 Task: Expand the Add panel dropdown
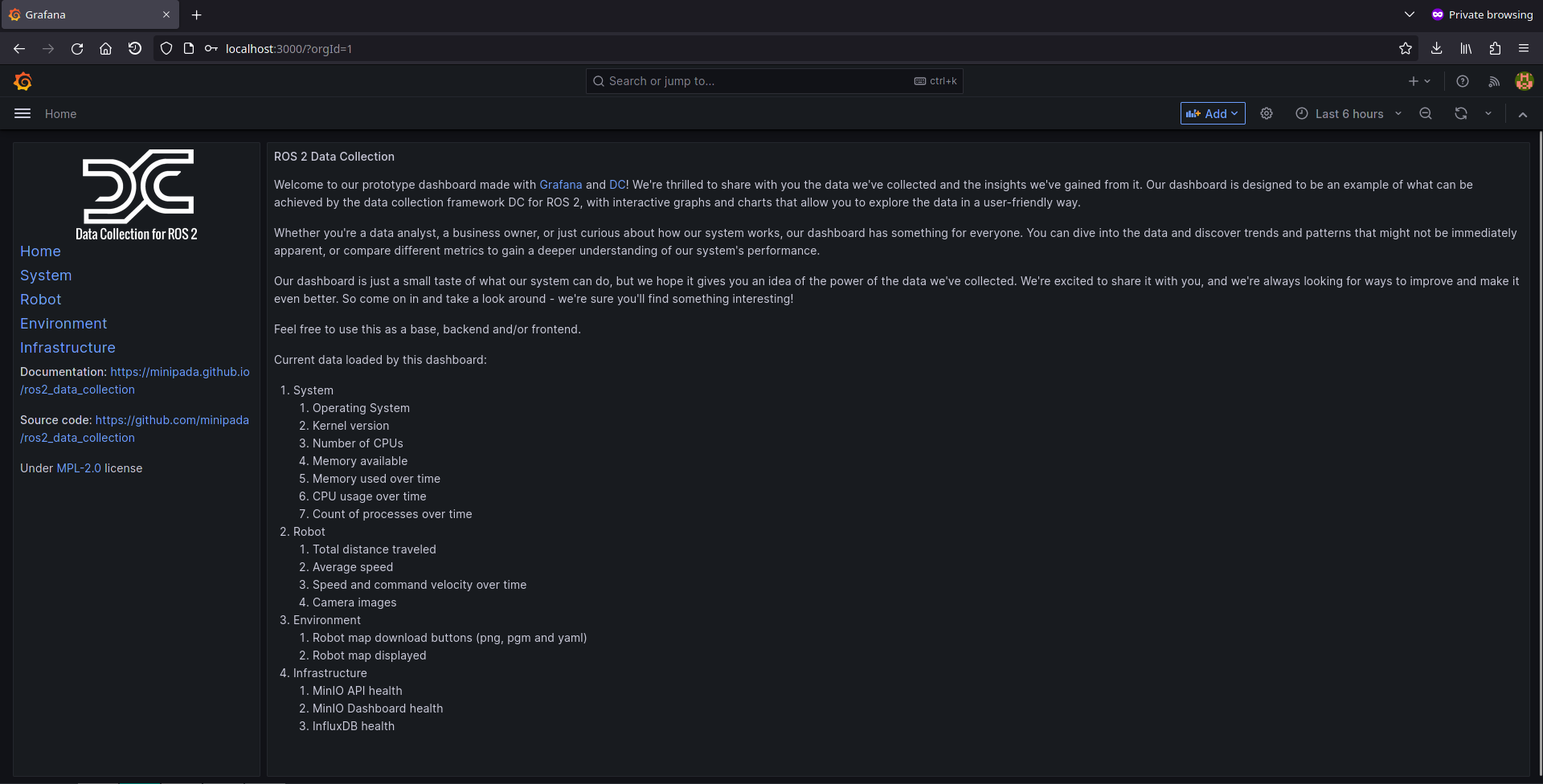(1213, 114)
